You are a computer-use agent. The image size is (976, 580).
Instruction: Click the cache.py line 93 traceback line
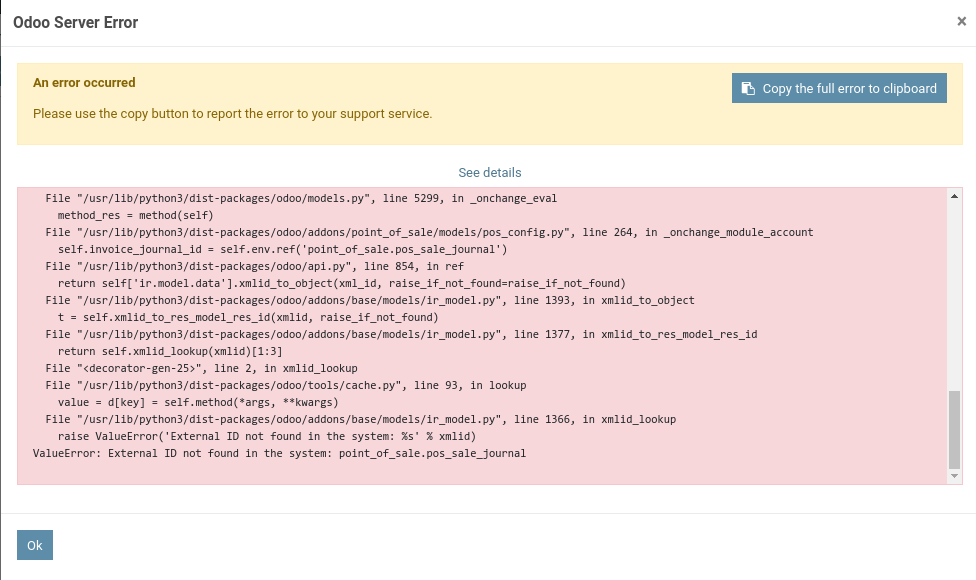click(x=286, y=385)
